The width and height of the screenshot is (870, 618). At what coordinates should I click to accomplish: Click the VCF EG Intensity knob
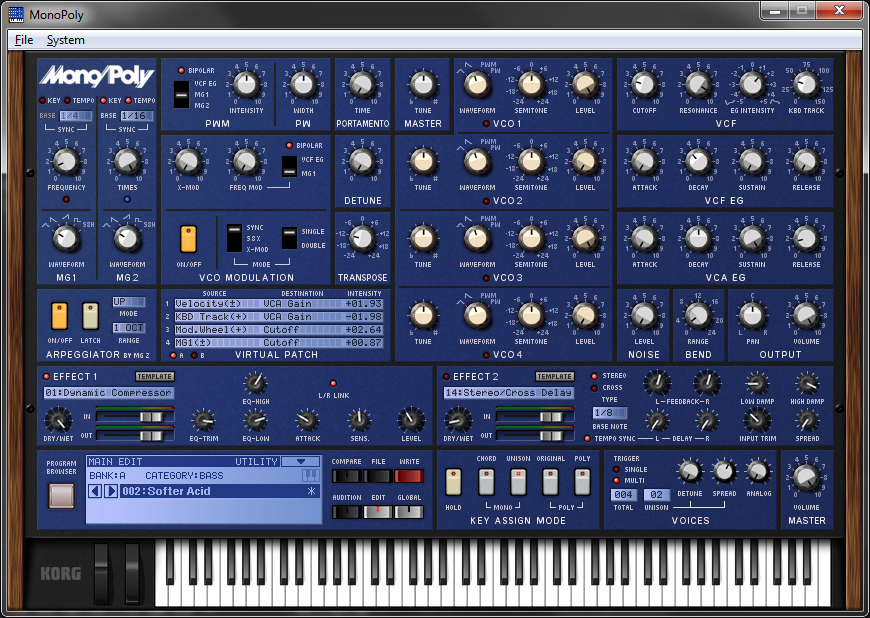coord(752,85)
